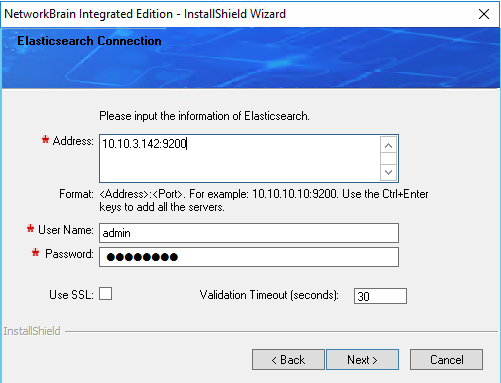Click the Next button
This screenshot has height=383, width=501.
tap(362, 359)
